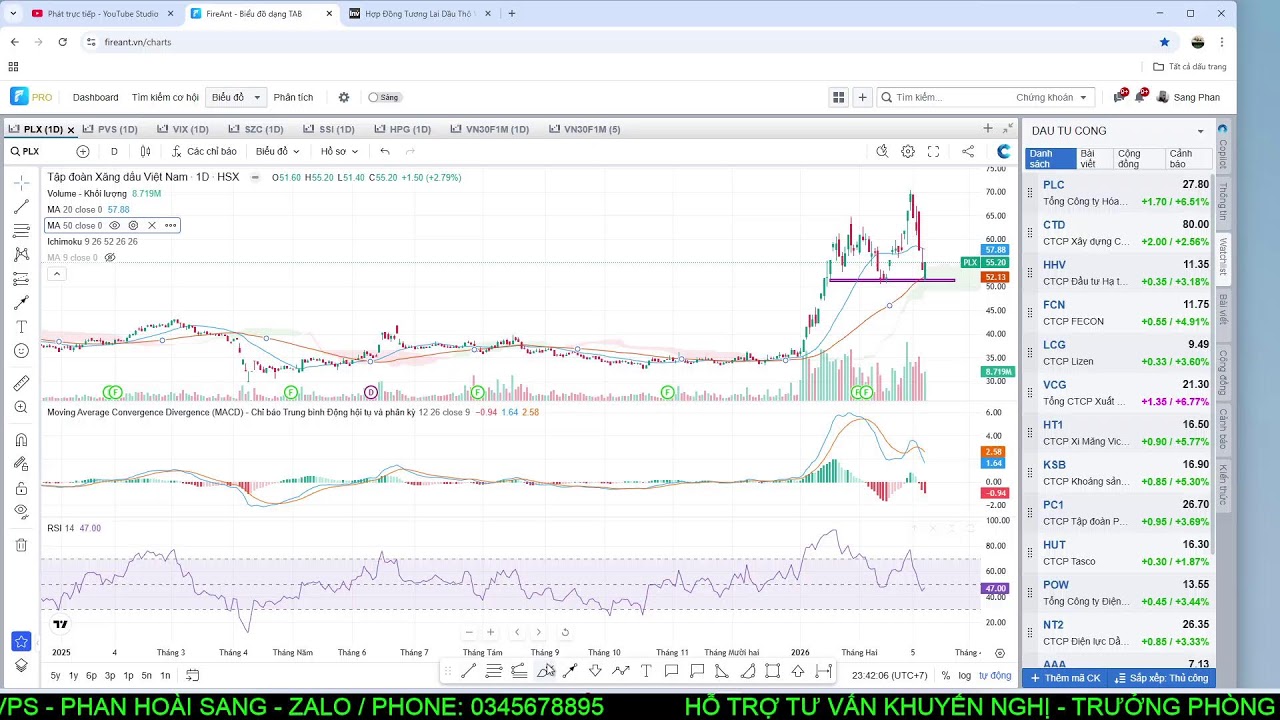Select the crosshair cursor tool
Screen dimensions: 1280x720
21,183
